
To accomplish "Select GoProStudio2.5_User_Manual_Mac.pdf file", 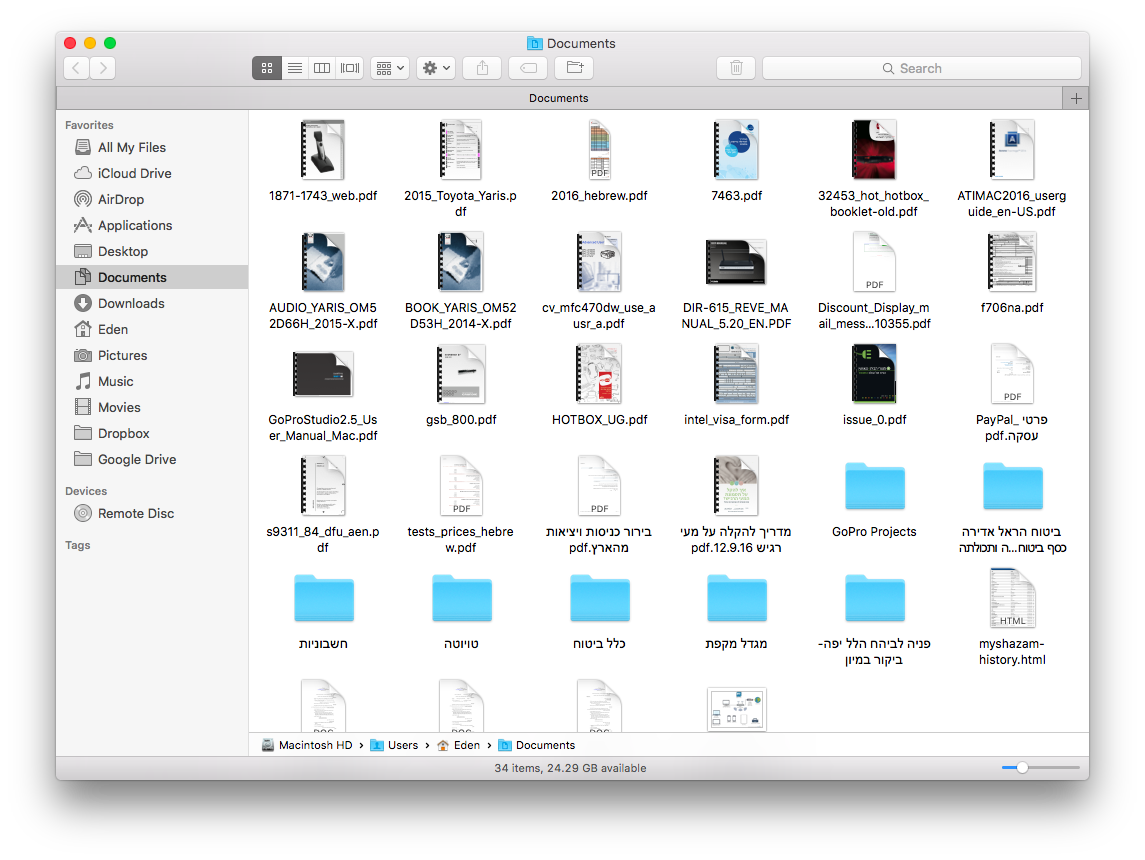I will [323, 374].
